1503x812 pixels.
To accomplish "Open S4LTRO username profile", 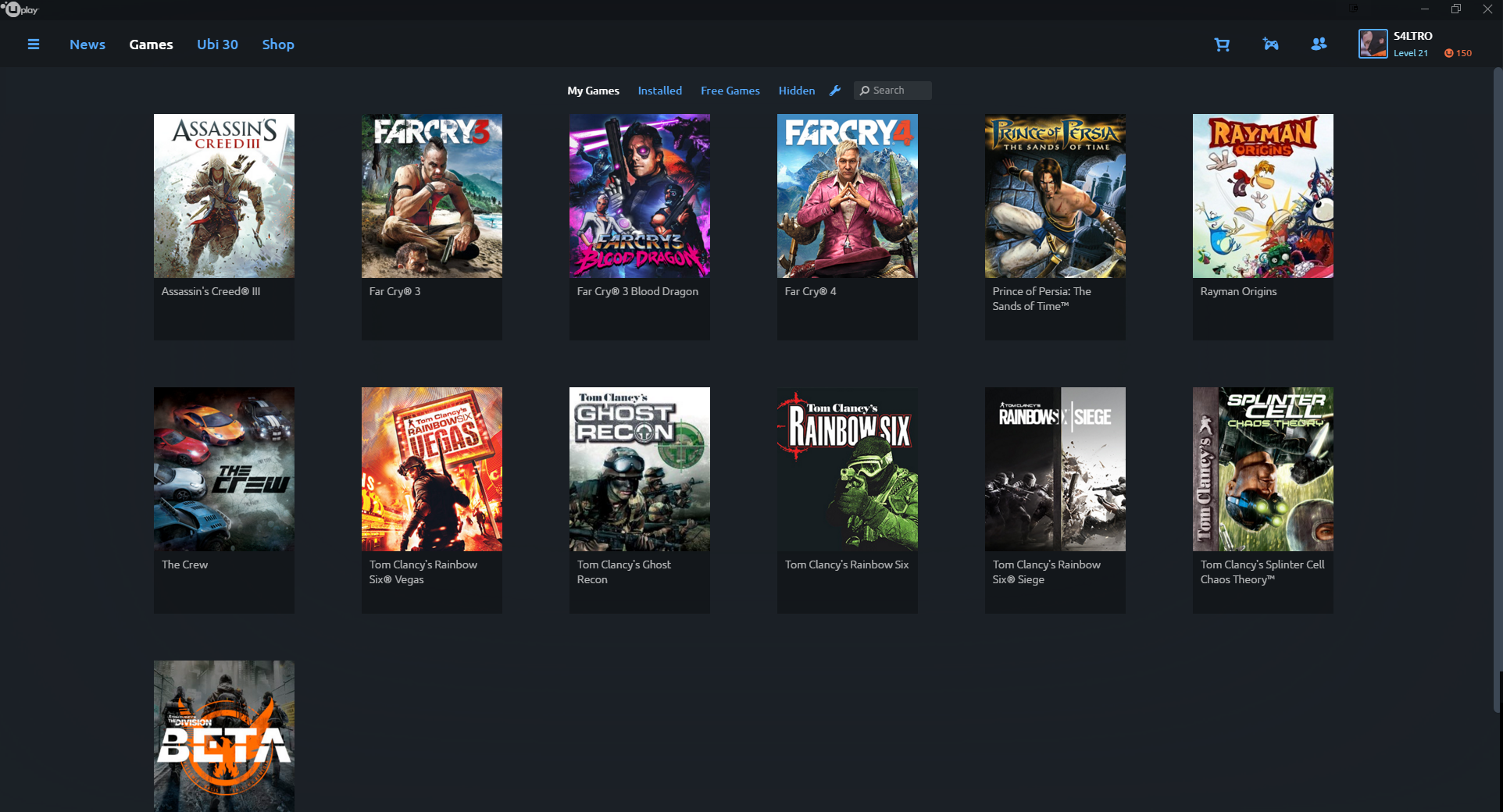I will point(1412,36).
